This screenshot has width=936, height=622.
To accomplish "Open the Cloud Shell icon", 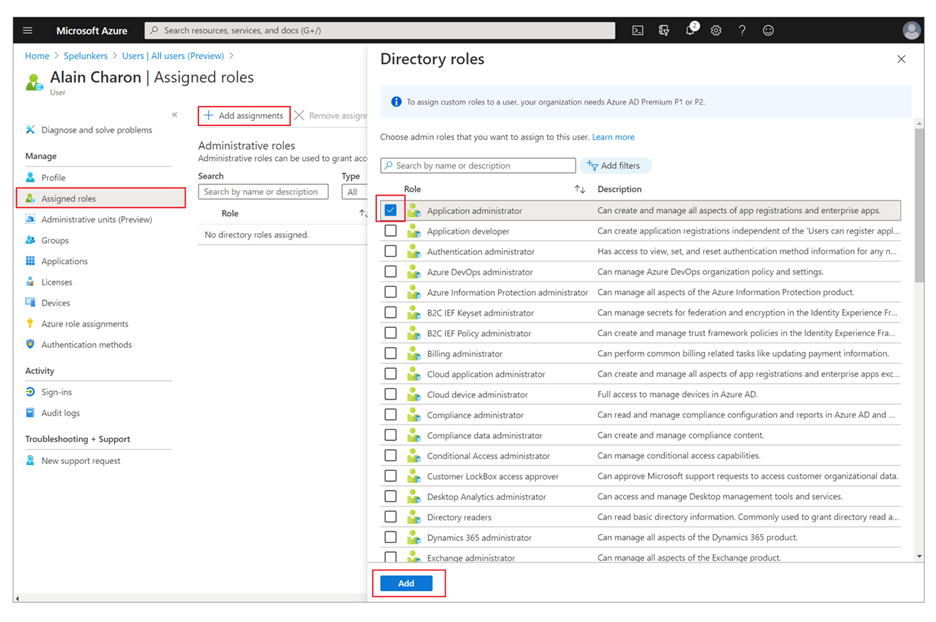I will click(x=638, y=30).
